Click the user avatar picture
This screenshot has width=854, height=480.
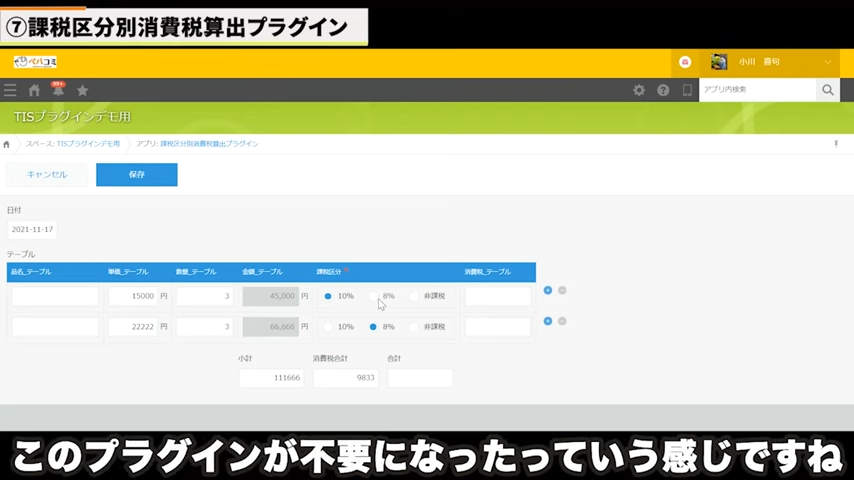719,62
